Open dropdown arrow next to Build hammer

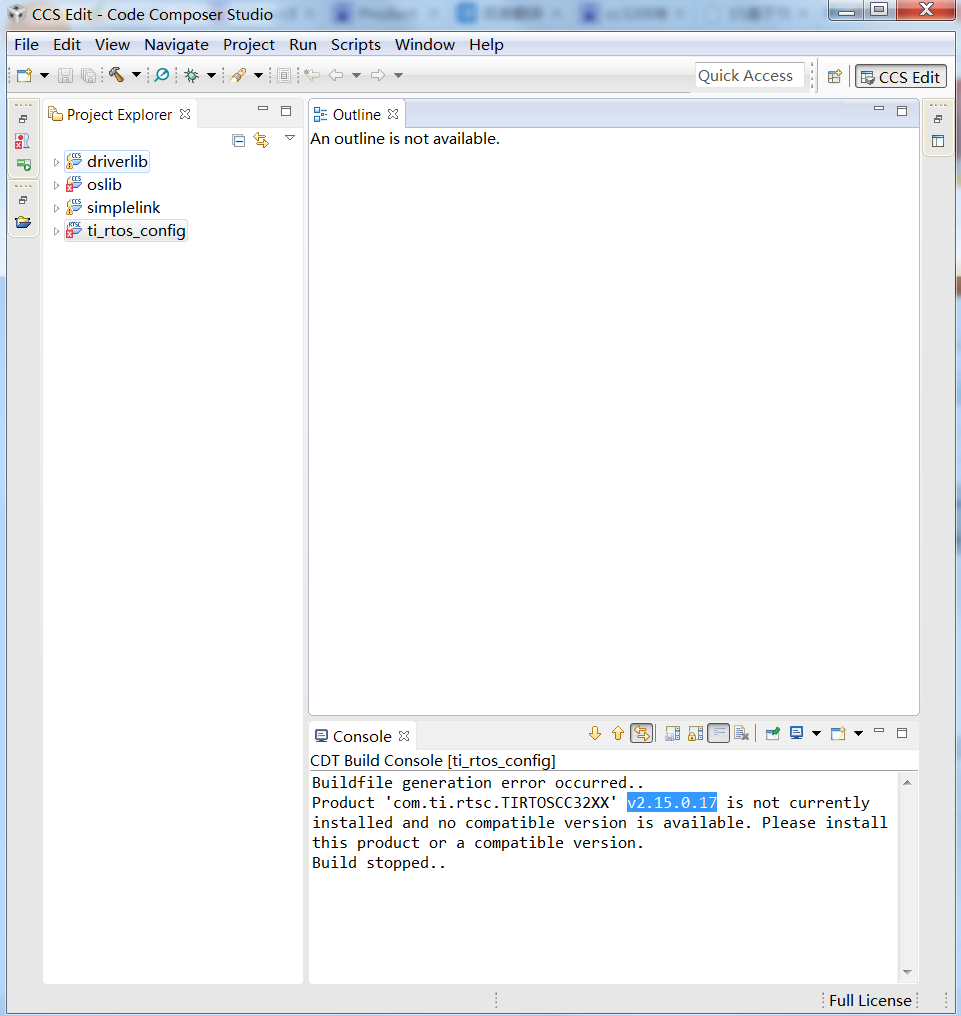pyautogui.click(x=136, y=75)
